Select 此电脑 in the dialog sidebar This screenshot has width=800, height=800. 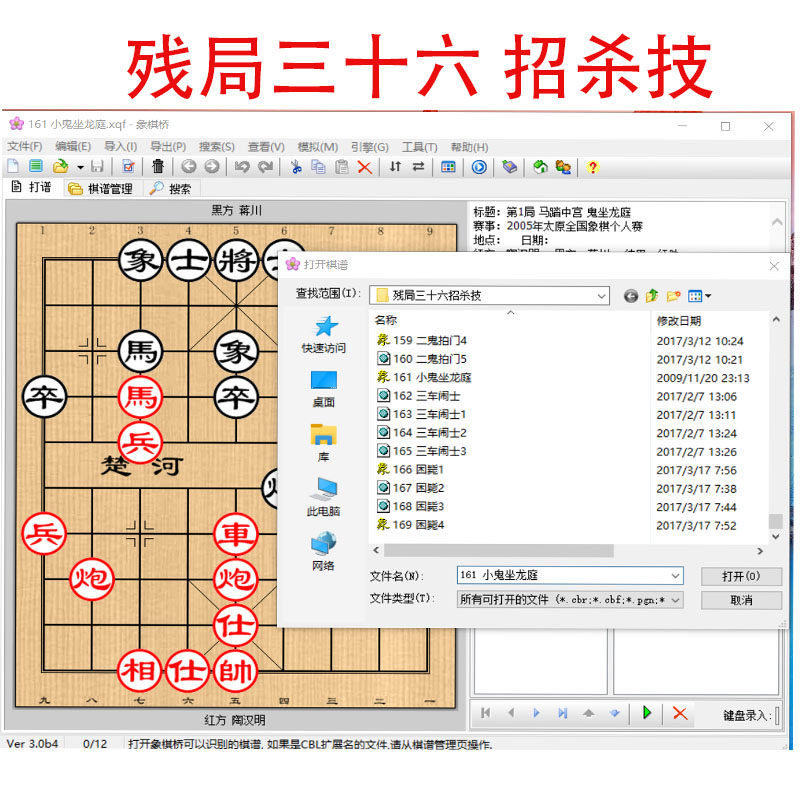(x=323, y=497)
